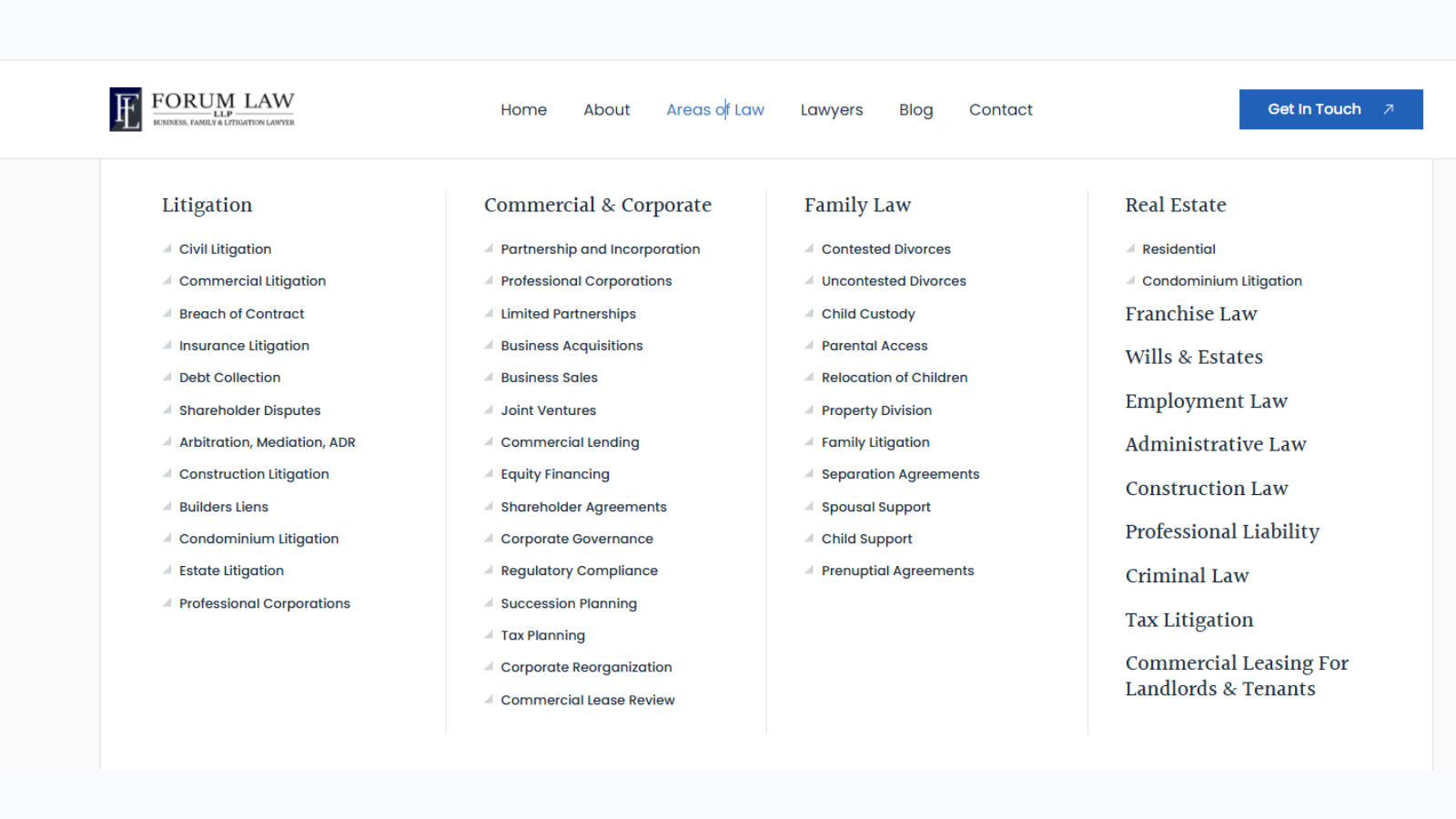The image size is (1456, 819).
Task: Open the Wills & Estates heading
Action: pos(1193,357)
